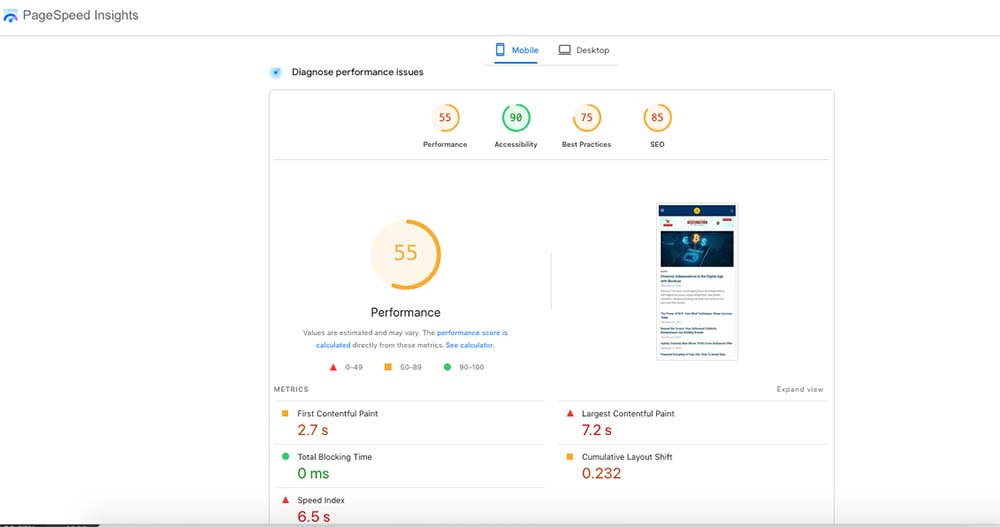Click the orange square 50–89 legend icon
The width and height of the screenshot is (1000, 527).
(388, 367)
